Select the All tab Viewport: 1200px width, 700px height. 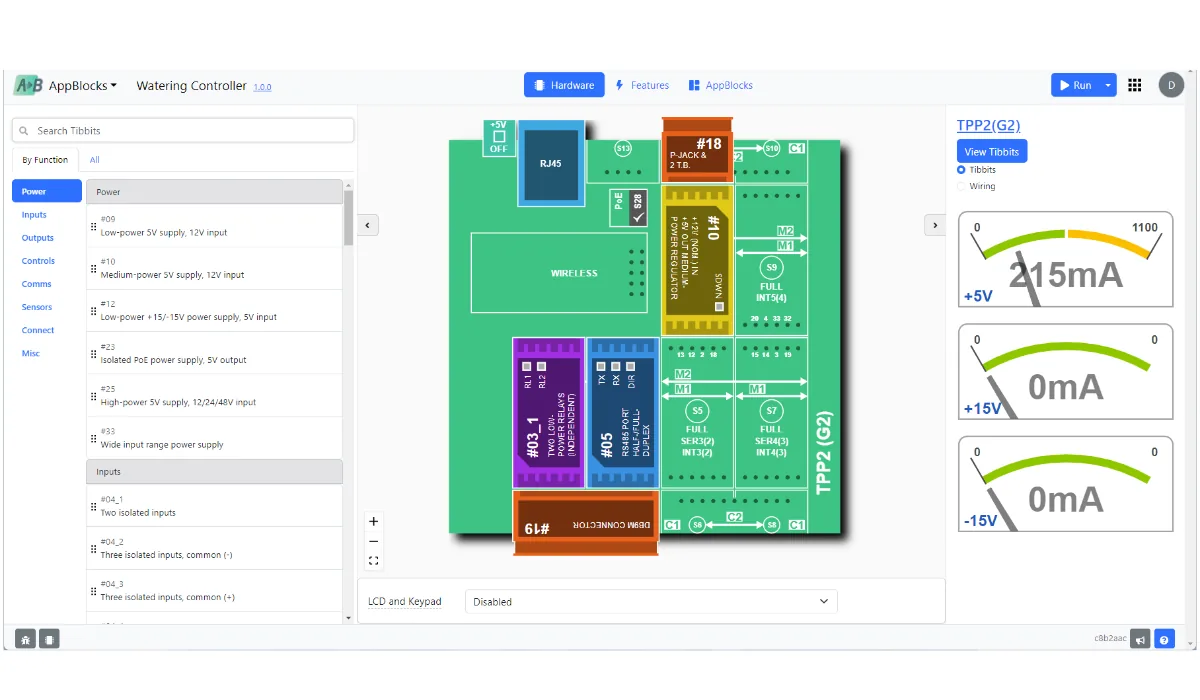(x=95, y=160)
